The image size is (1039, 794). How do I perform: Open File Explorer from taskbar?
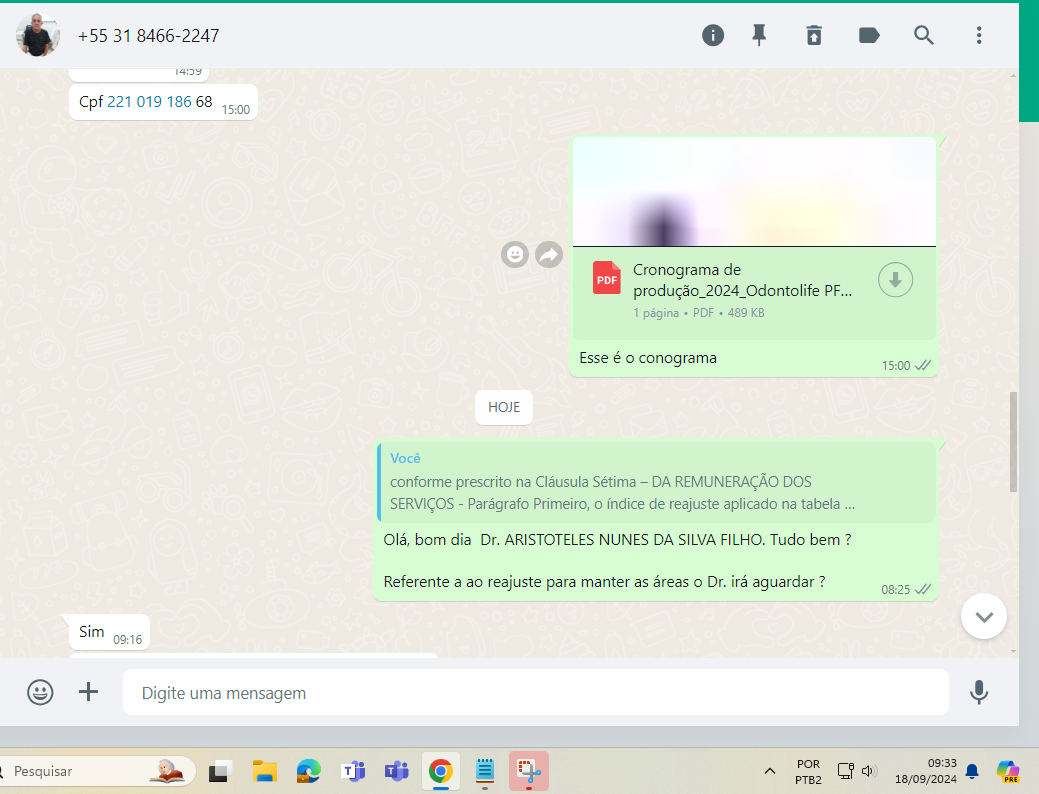[264, 771]
